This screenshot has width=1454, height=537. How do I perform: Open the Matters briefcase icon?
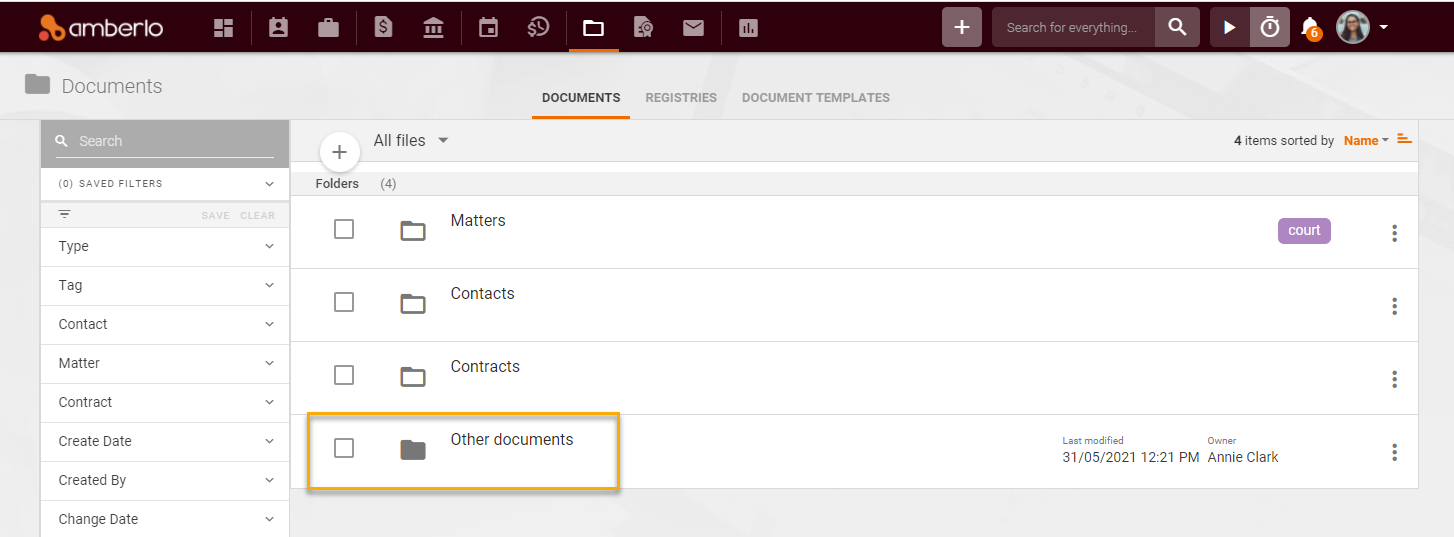click(328, 28)
